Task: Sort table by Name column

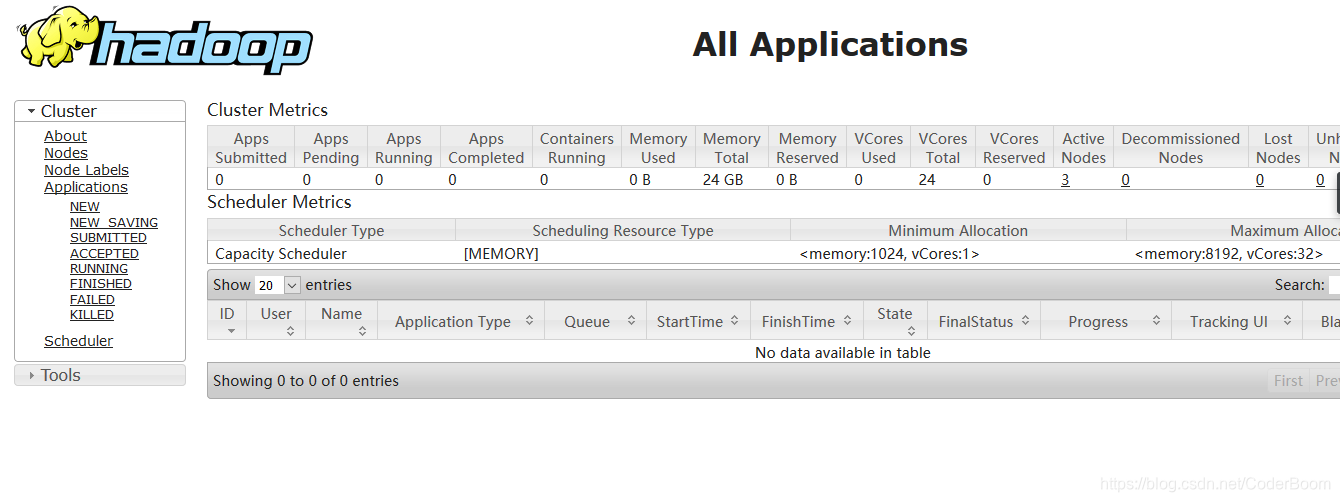Action: pos(341,321)
